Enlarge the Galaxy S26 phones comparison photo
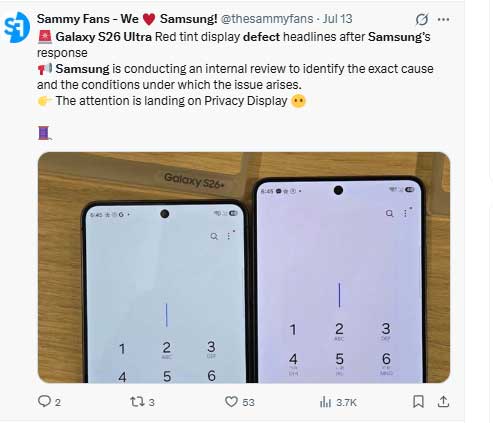The image size is (493, 423). [244, 267]
